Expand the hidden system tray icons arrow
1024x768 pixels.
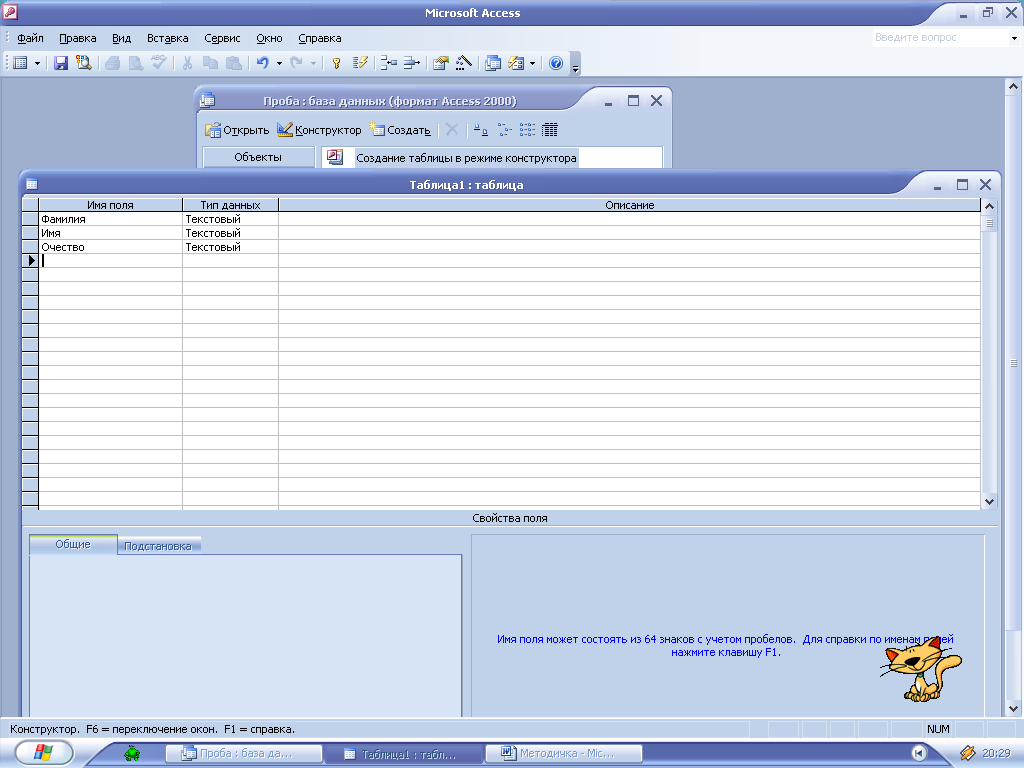(919, 754)
